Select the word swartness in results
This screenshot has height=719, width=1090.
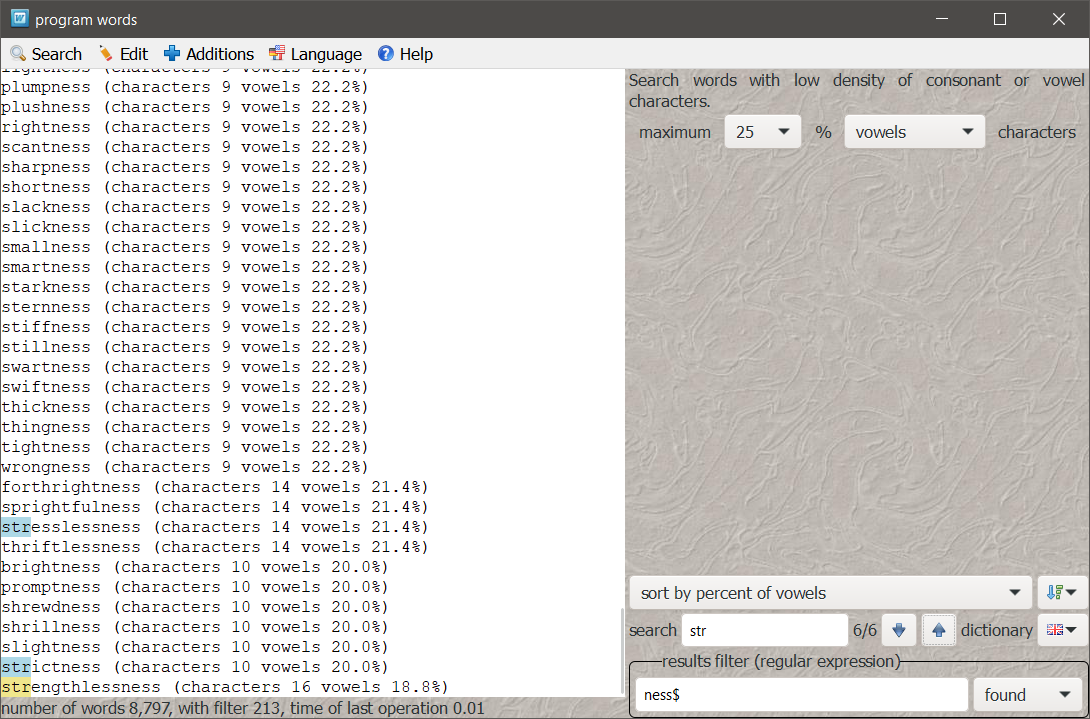pos(46,367)
